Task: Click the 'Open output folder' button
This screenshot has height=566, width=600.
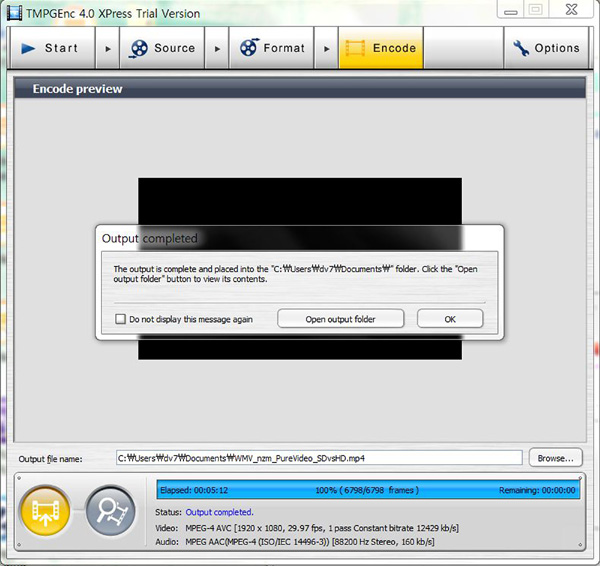Action: [340, 319]
